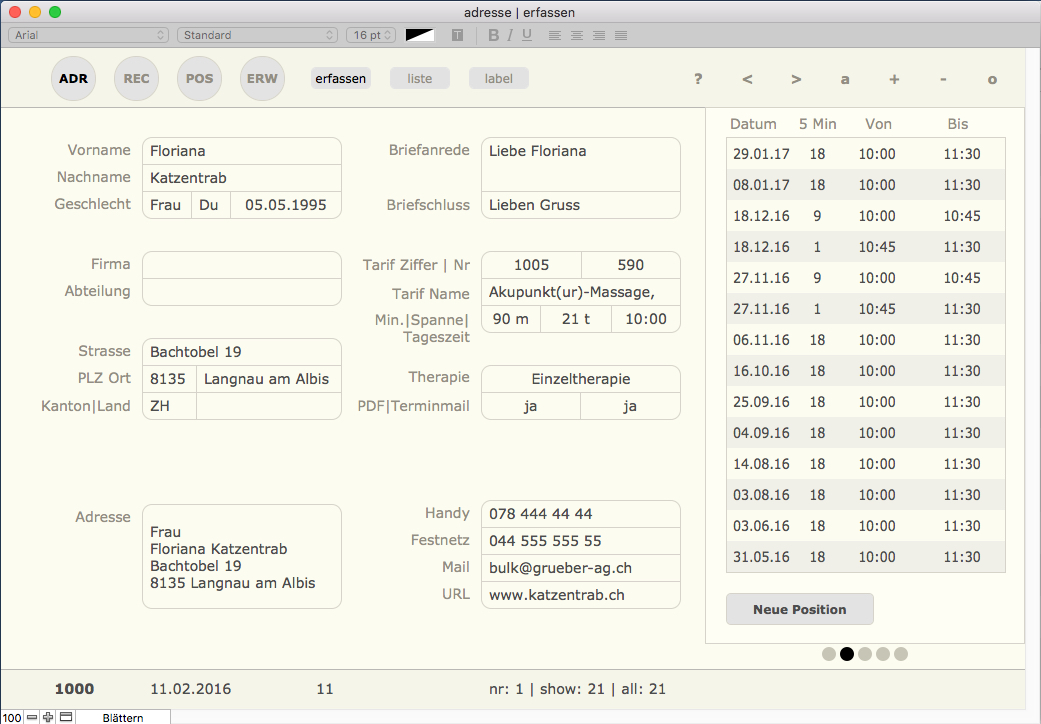Switch to the liste view tab
Viewport: 1041px width, 724px height.
(420, 79)
